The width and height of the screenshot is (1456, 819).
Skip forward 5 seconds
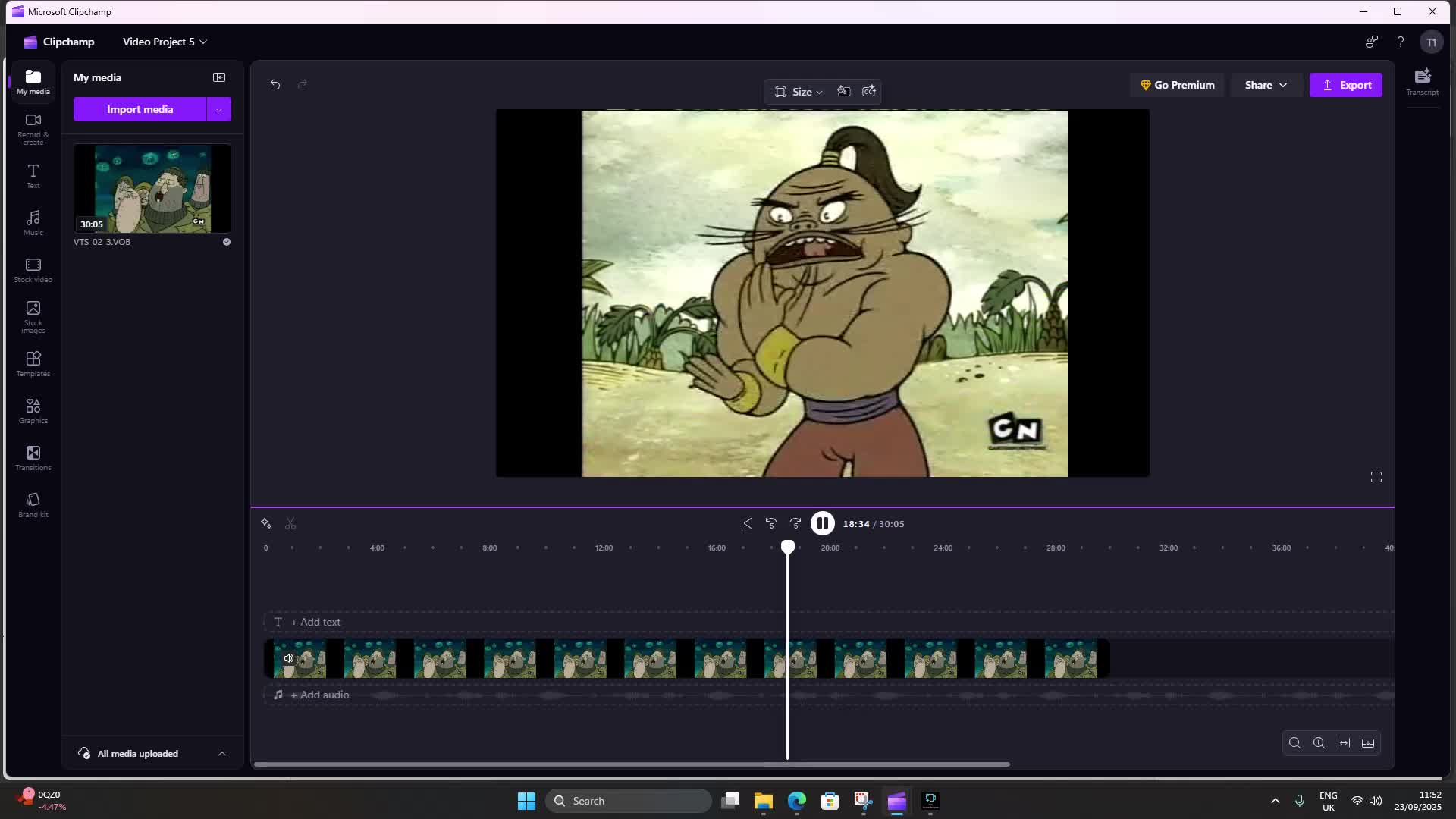795,523
